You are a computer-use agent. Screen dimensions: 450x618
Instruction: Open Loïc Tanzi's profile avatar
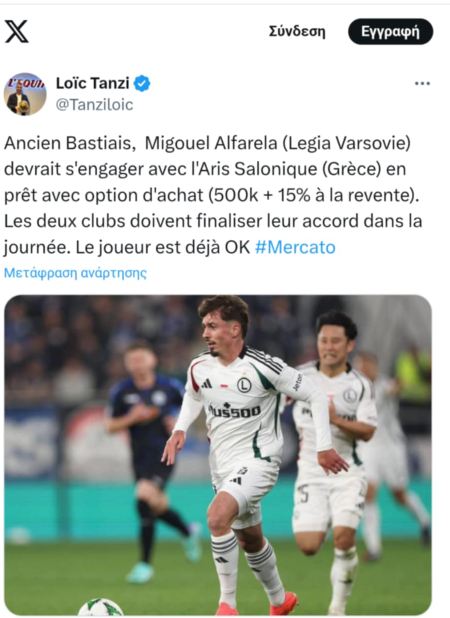[25, 94]
